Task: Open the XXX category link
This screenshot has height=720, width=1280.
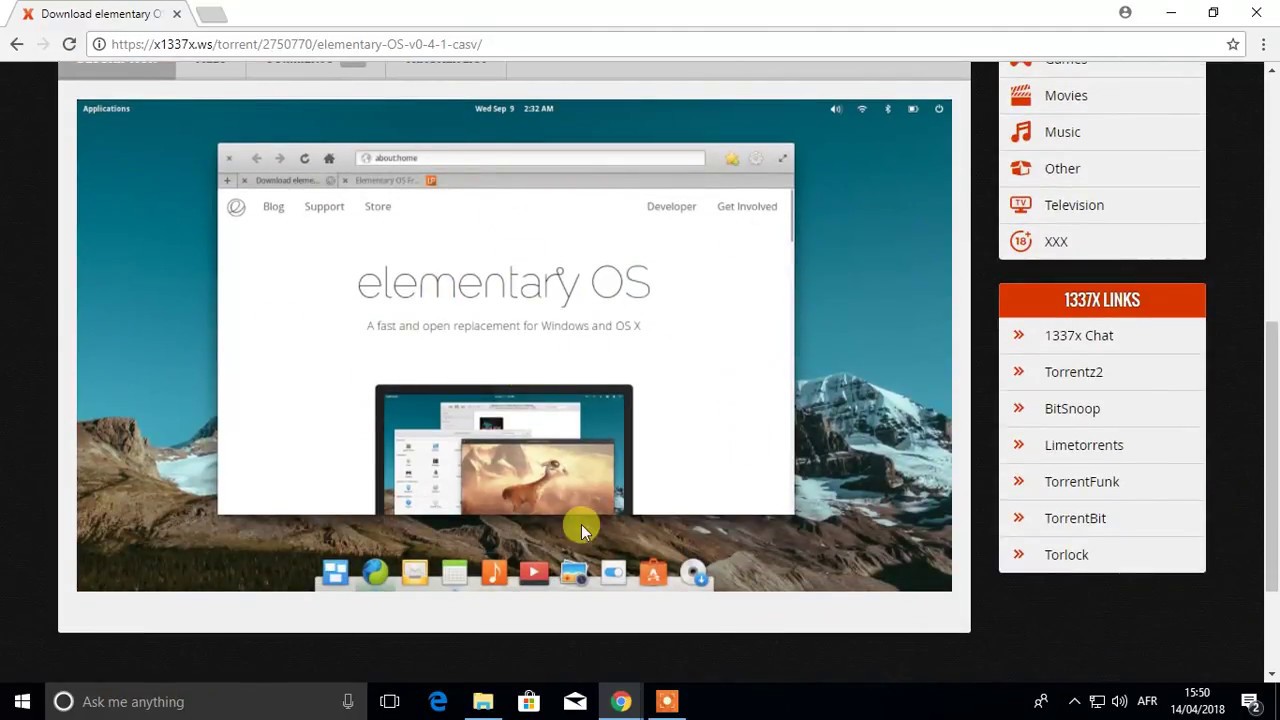Action: [x=1056, y=241]
